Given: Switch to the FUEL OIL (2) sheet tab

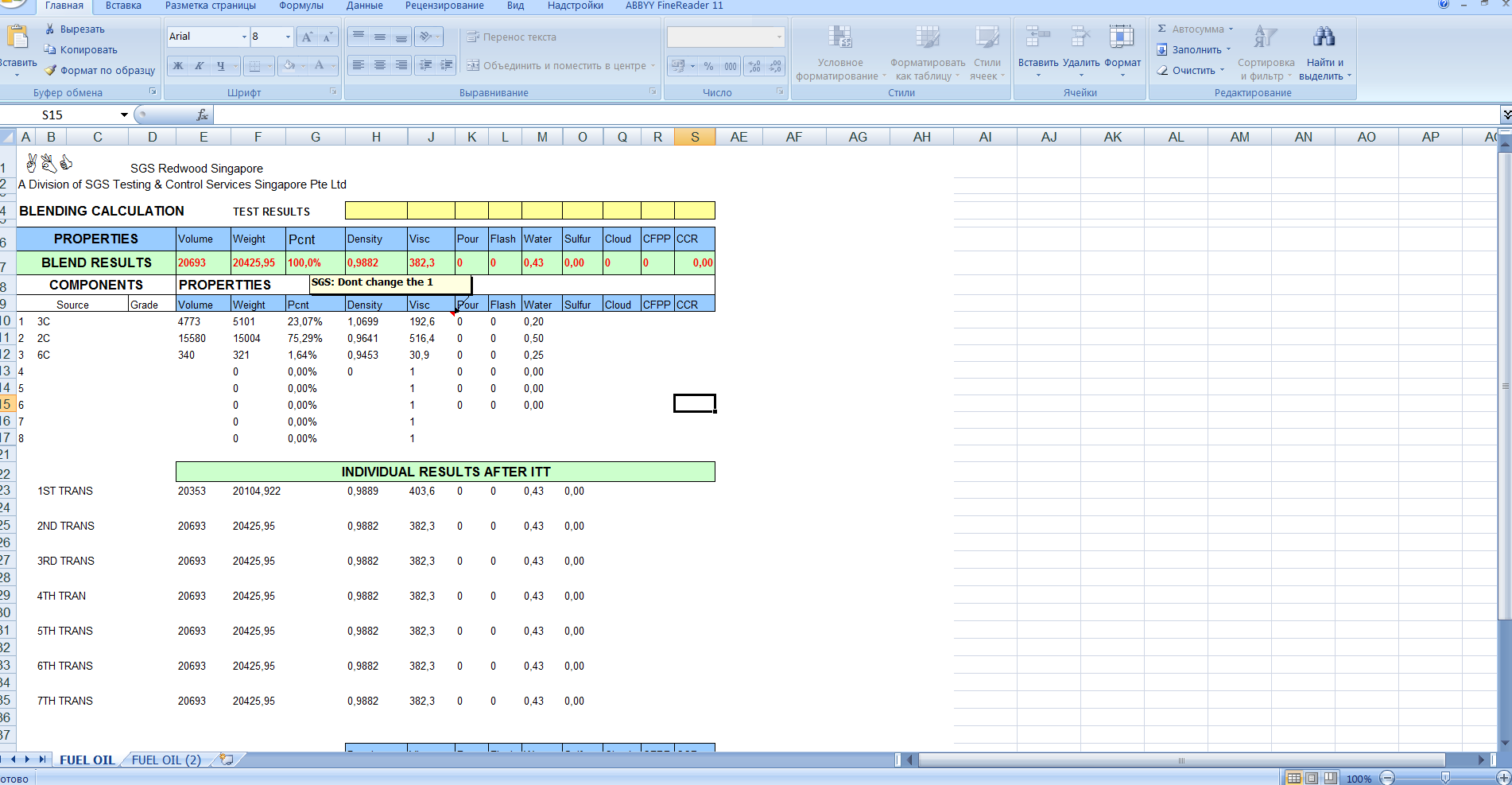Looking at the screenshot, I should click(166, 760).
